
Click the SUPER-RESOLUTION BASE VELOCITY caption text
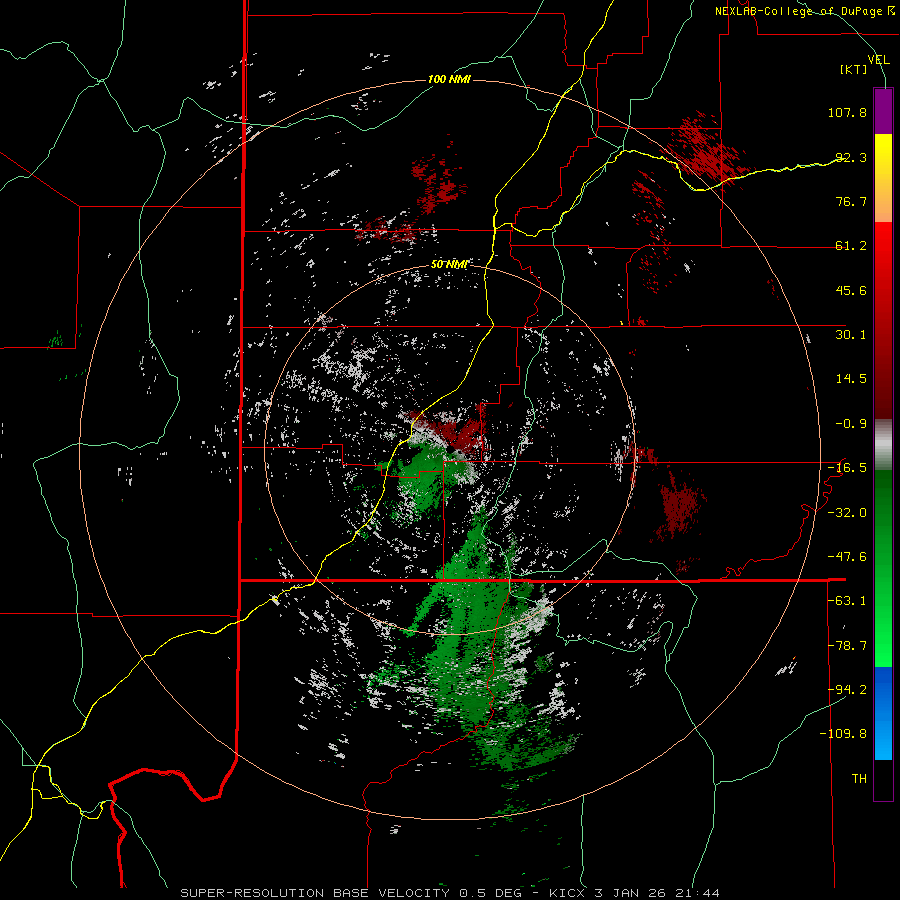tap(315, 893)
